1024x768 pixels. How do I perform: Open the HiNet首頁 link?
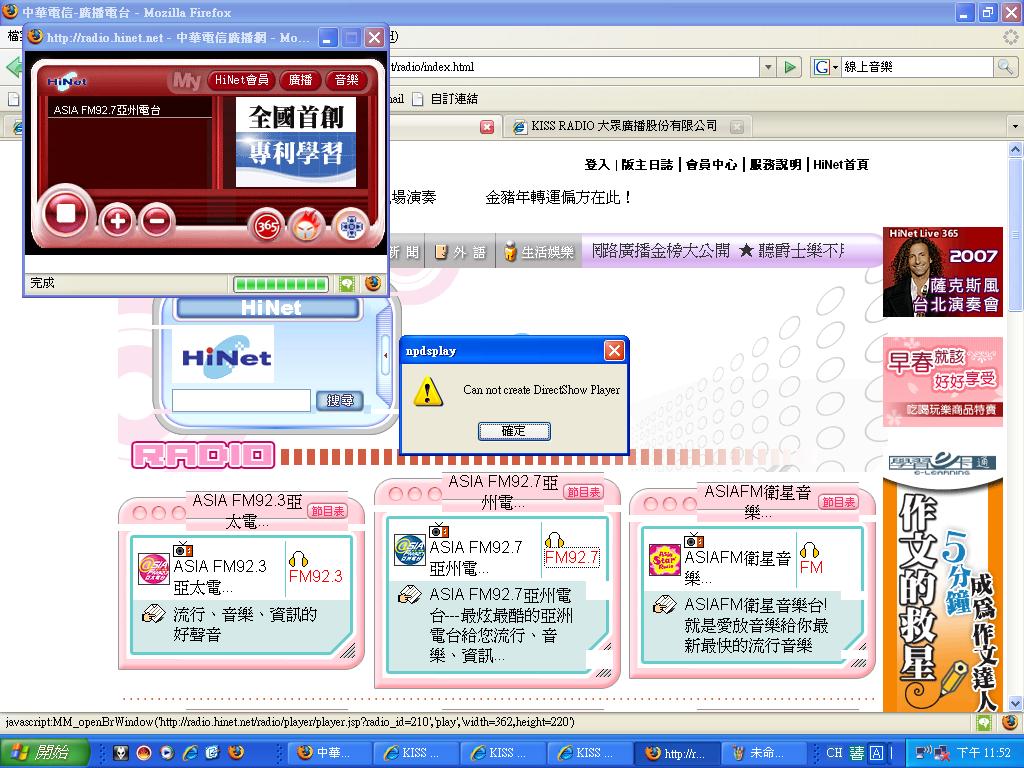(840, 165)
